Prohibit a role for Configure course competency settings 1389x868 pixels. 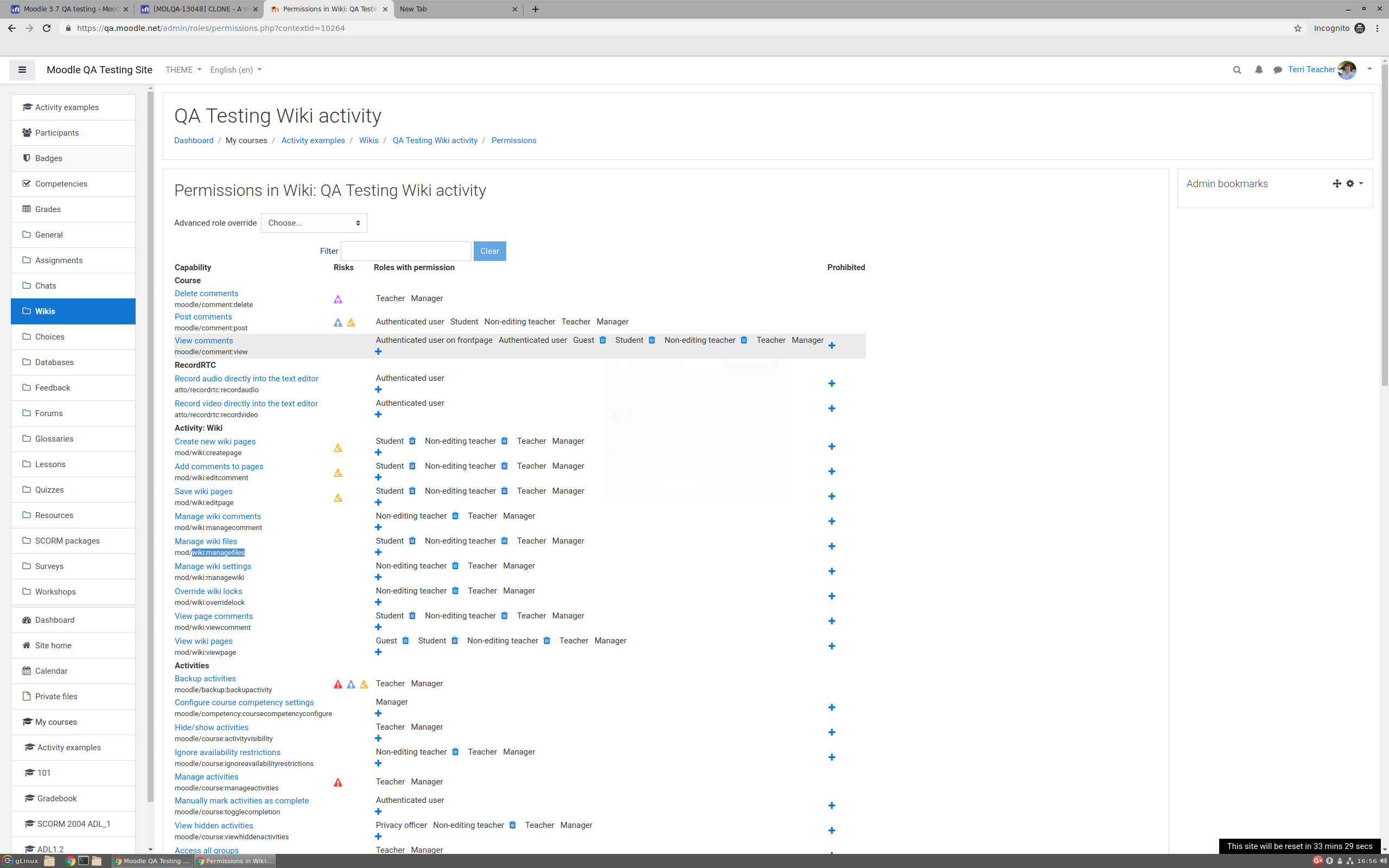[832, 708]
